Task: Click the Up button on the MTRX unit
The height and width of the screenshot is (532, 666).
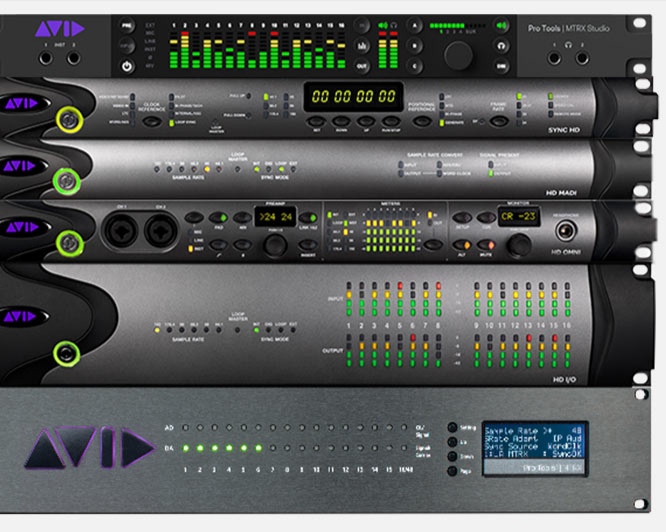Action: (452, 442)
